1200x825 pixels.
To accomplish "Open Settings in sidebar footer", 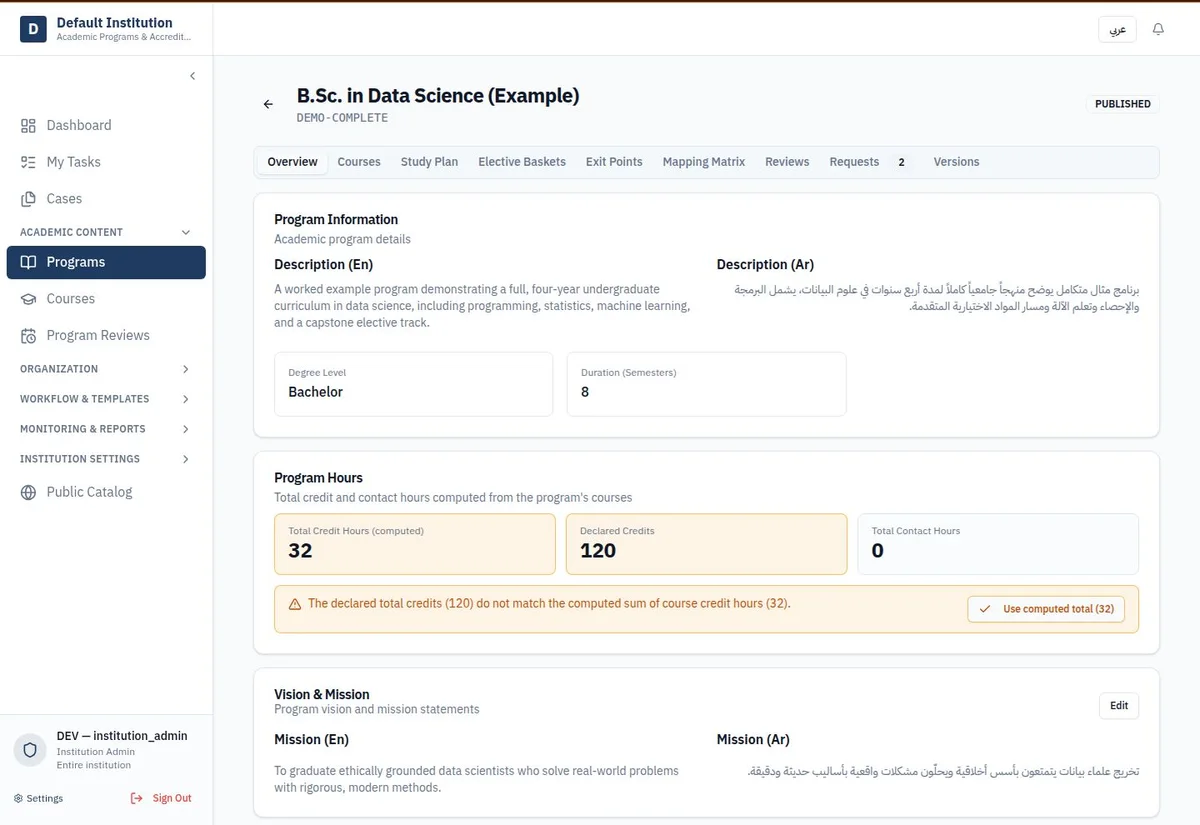I will click(x=38, y=798).
